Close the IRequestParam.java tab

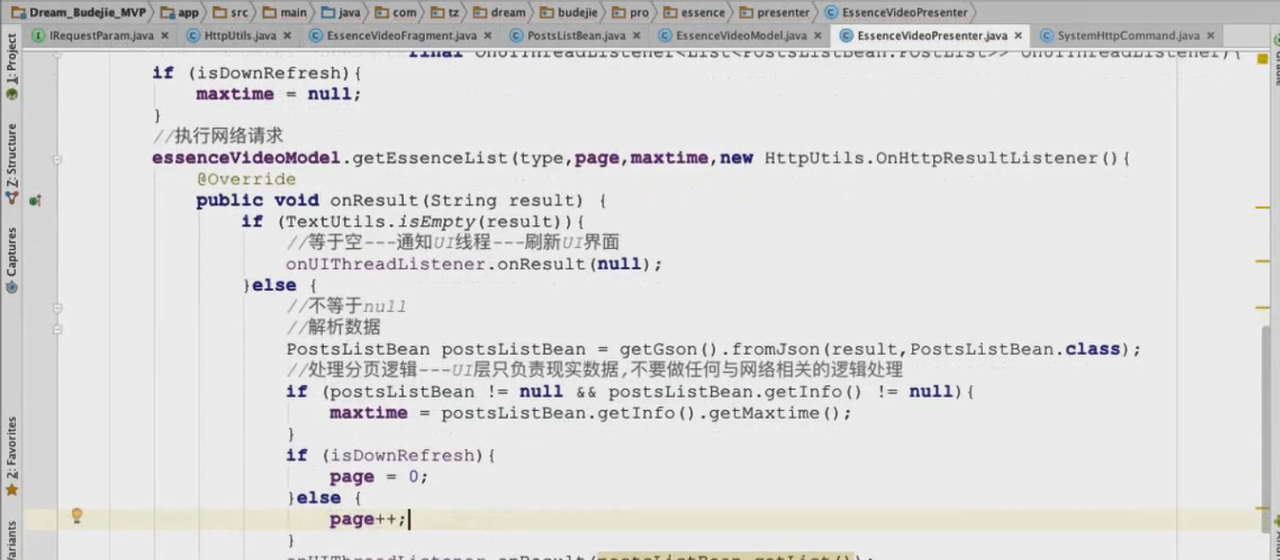pos(163,36)
